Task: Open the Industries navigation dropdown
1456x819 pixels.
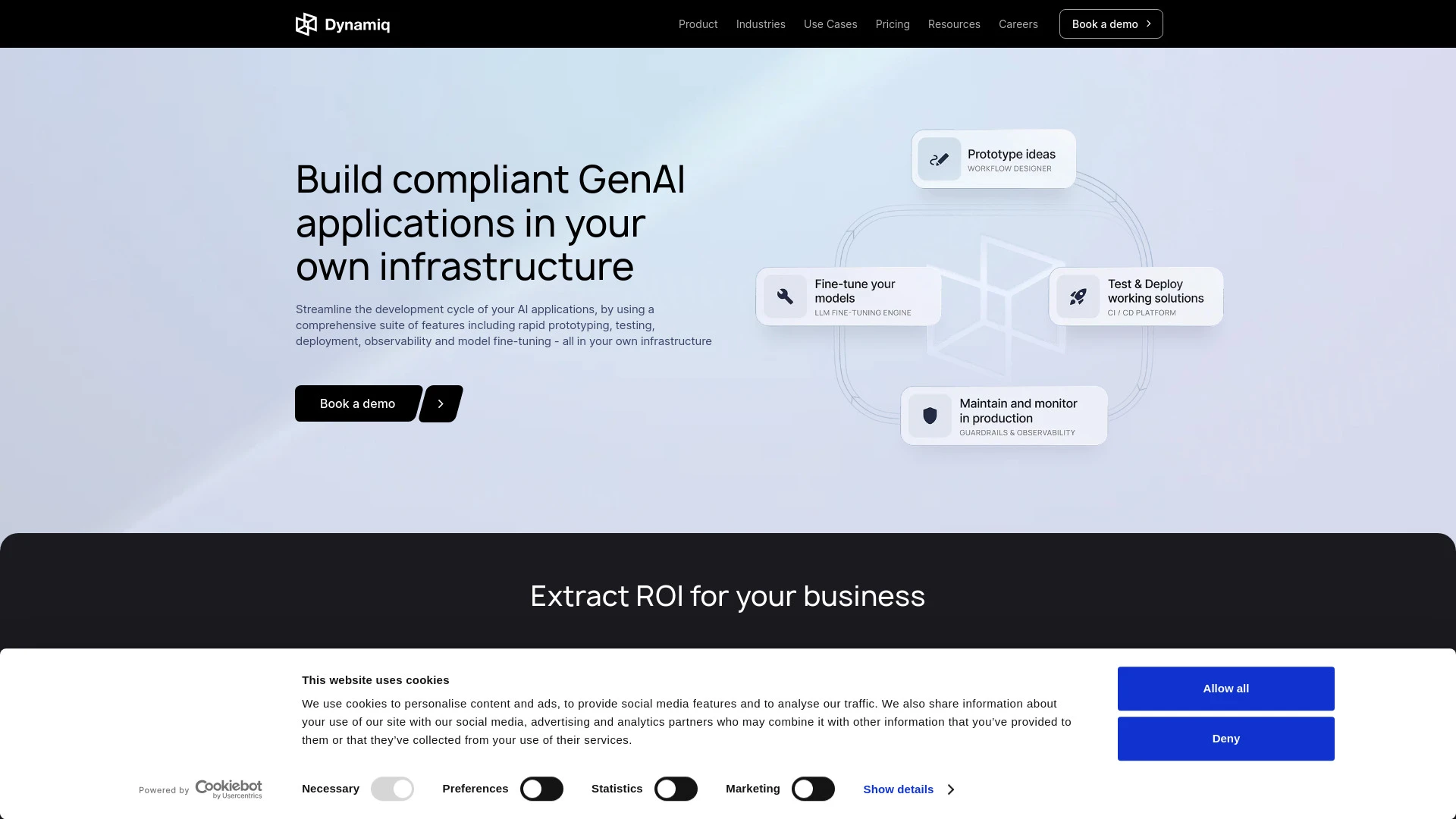Action: click(x=761, y=24)
